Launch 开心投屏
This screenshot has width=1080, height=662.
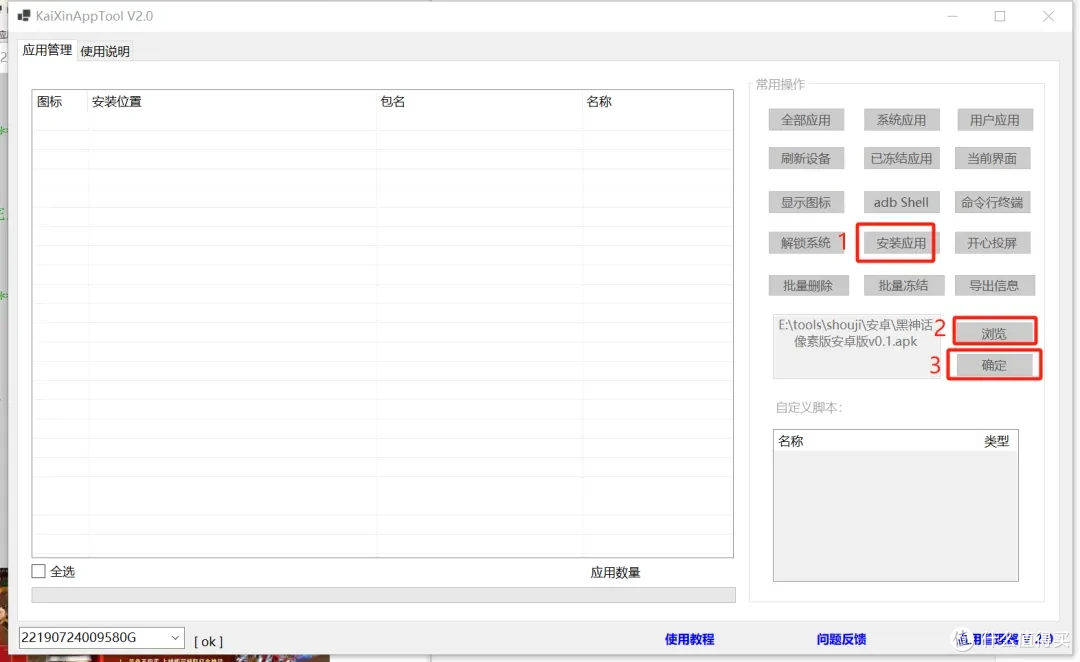[992, 242]
